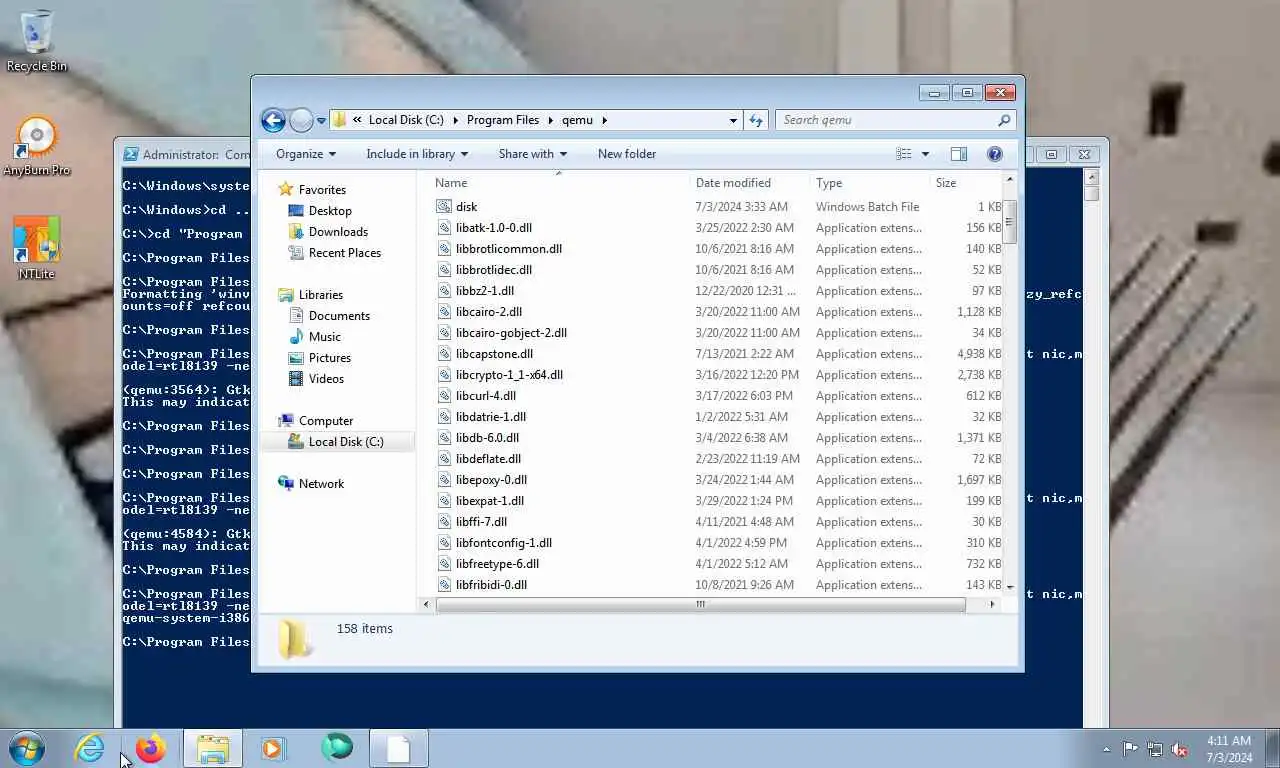Sort files by the Size column

pos(965,183)
